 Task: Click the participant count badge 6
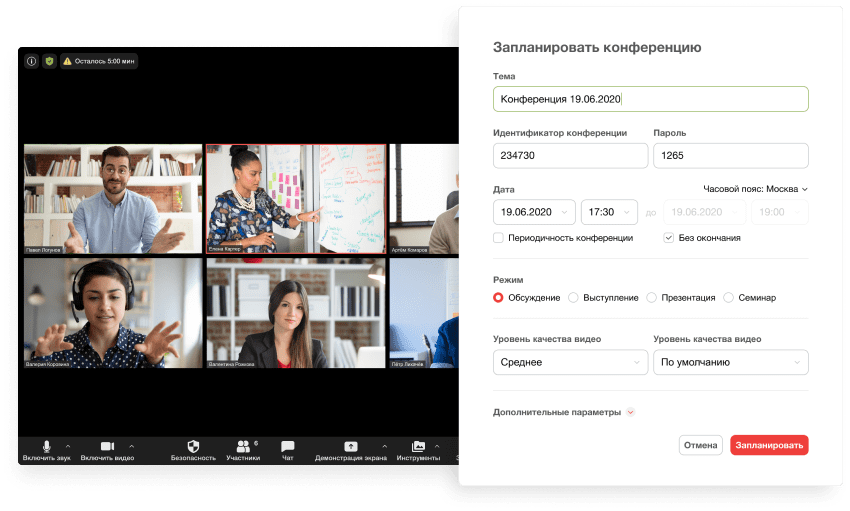pos(256,443)
